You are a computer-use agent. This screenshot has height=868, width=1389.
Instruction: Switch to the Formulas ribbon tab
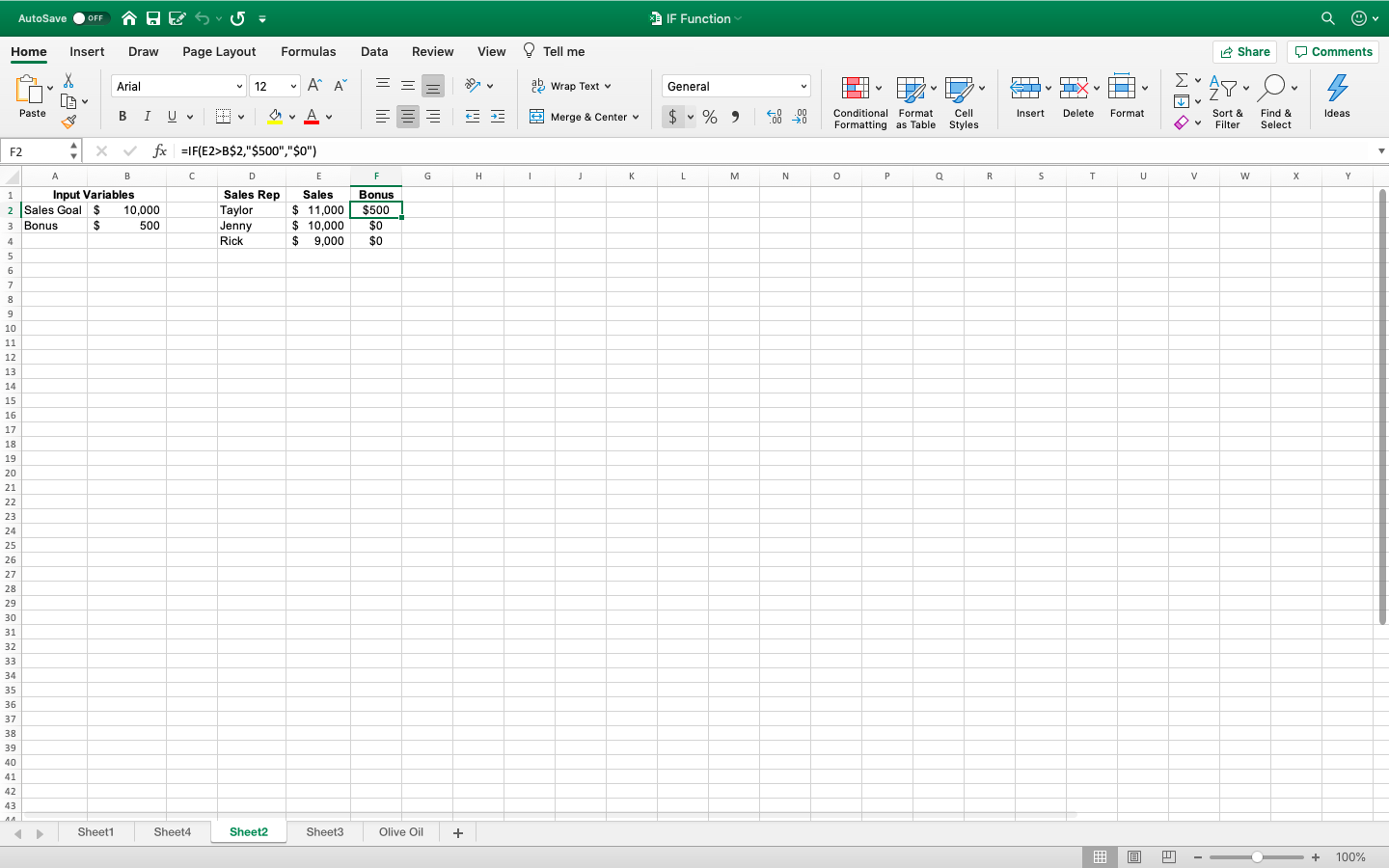(x=309, y=51)
